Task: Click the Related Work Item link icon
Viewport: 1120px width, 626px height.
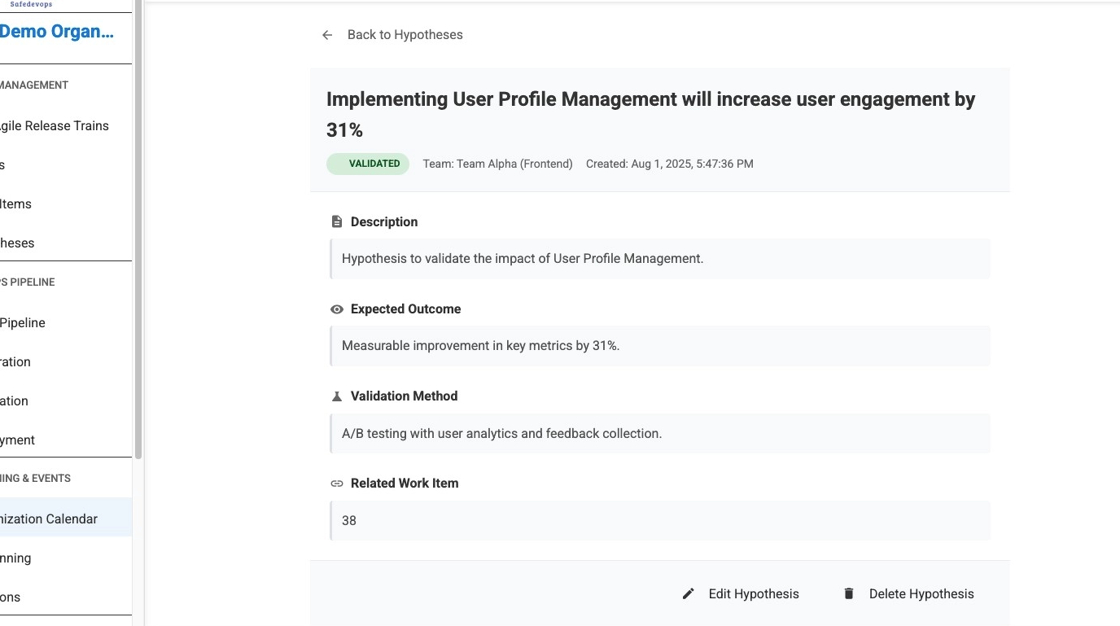Action: (337, 484)
